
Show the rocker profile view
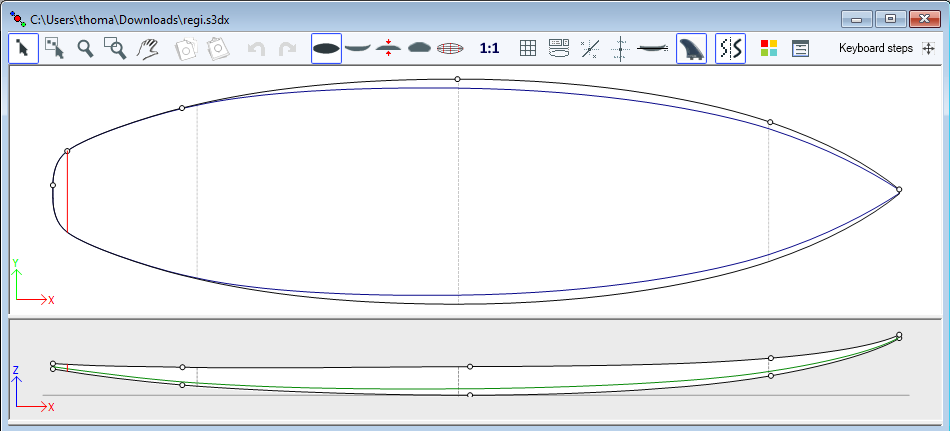pos(357,48)
